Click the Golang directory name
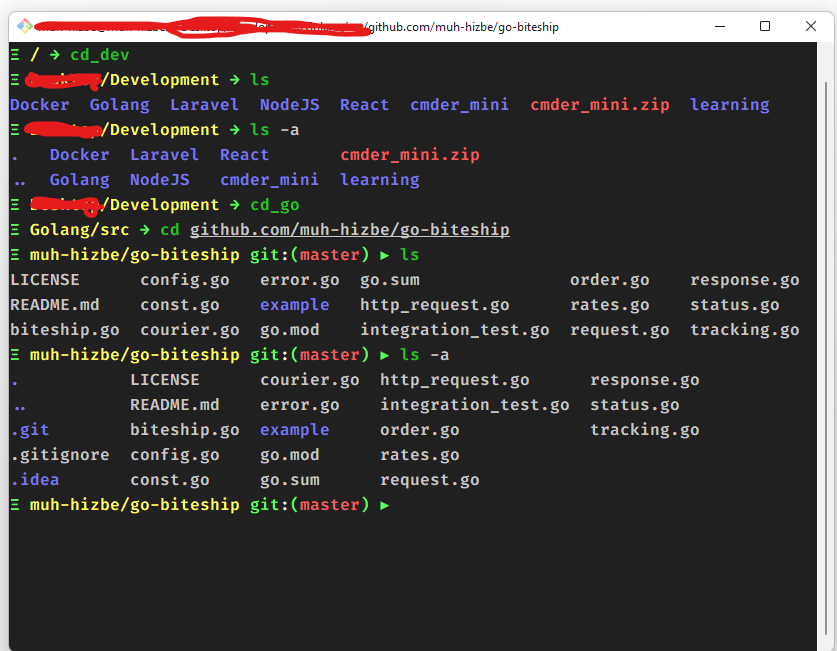The height and width of the screenshot is (651, 837). click(119, 104)
